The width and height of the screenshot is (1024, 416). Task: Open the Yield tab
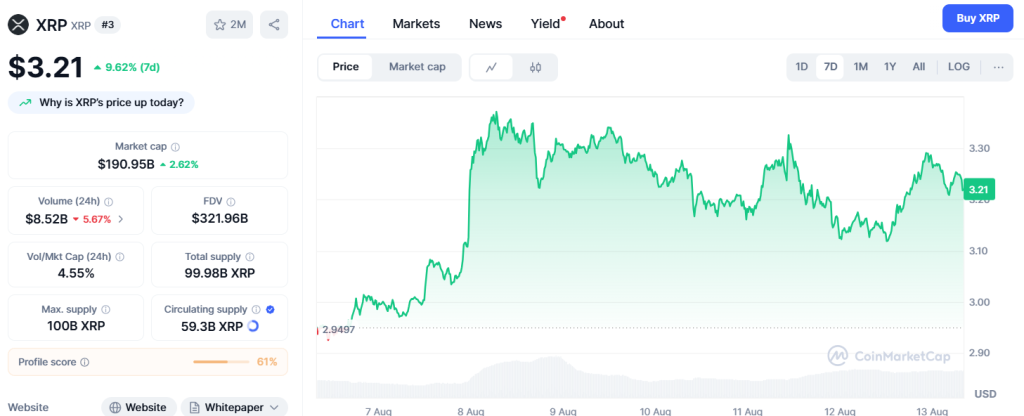546,23
